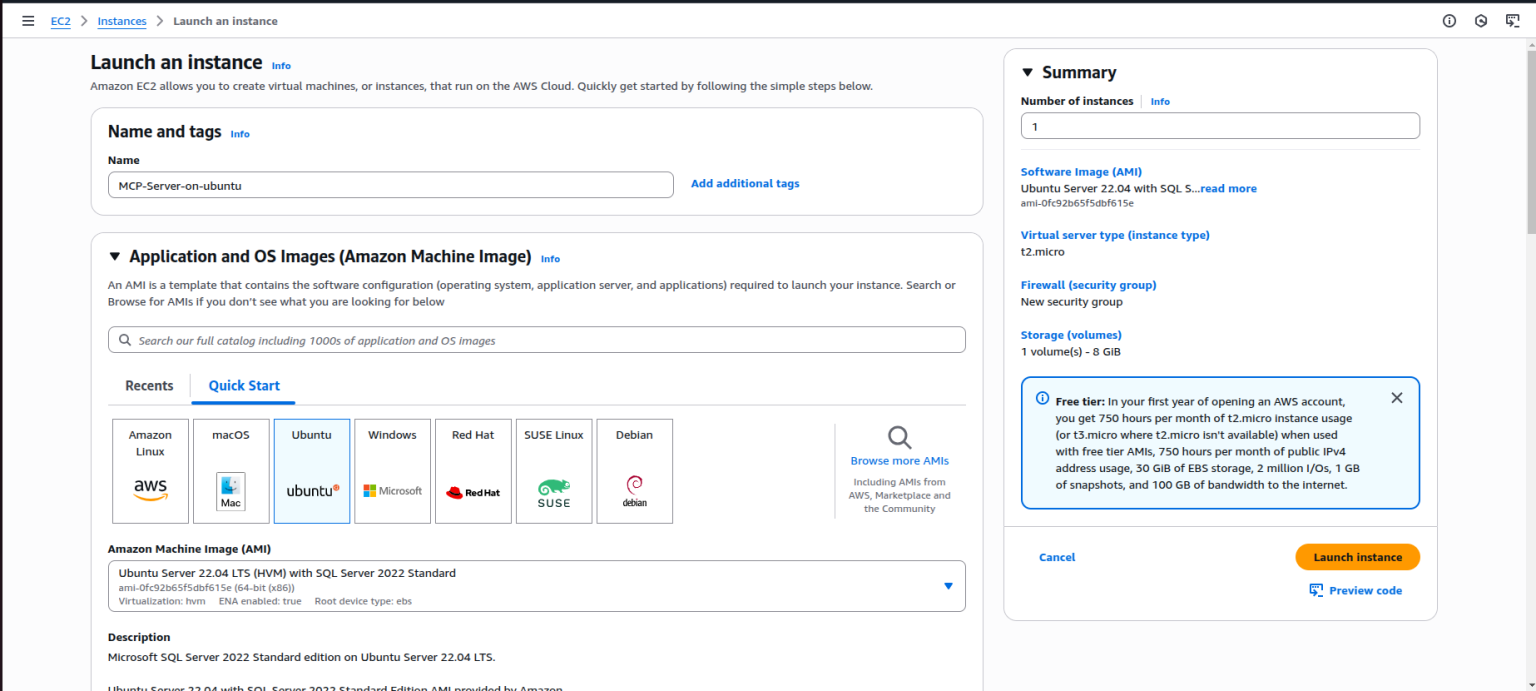Open the Add additional tags link

click(x=744, y=183)
